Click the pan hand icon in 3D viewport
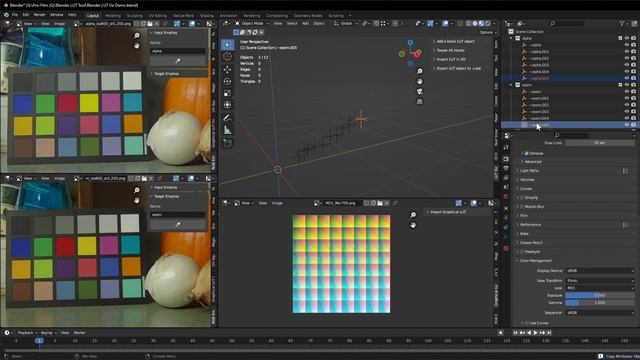The image size is (640, 360). point(420,81)
